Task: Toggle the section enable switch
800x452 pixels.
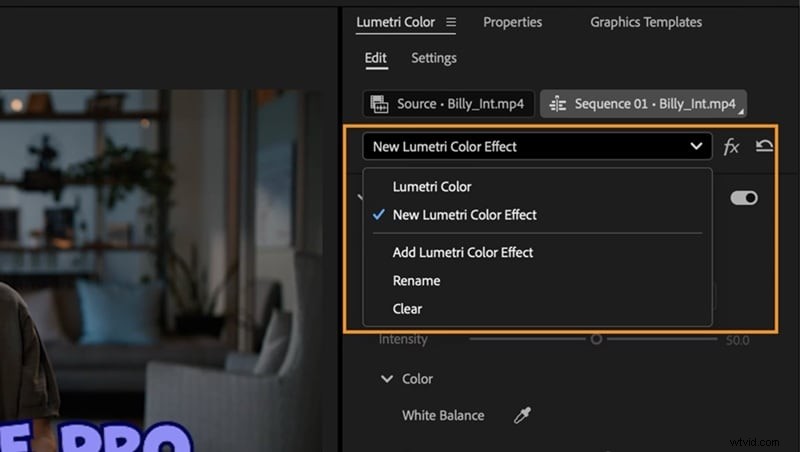Action: pyautogui.click(x=743, y=198)
